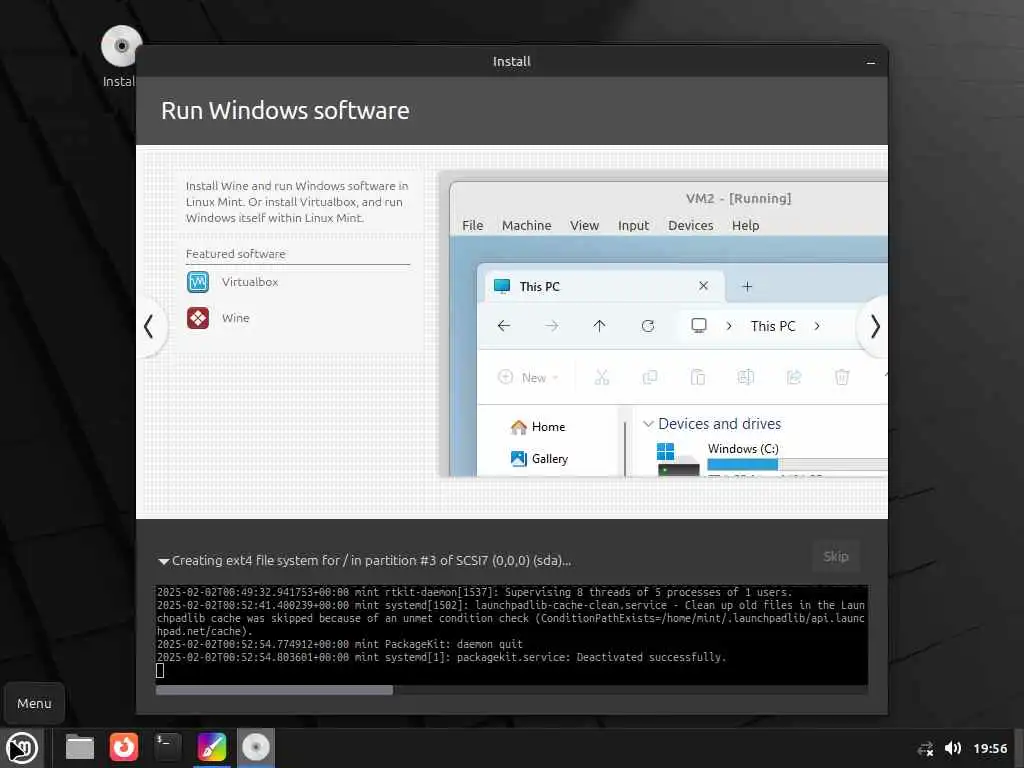Click the Windows (C:) usage bar
Screen dimensions: 1024x768
point(797,465)
